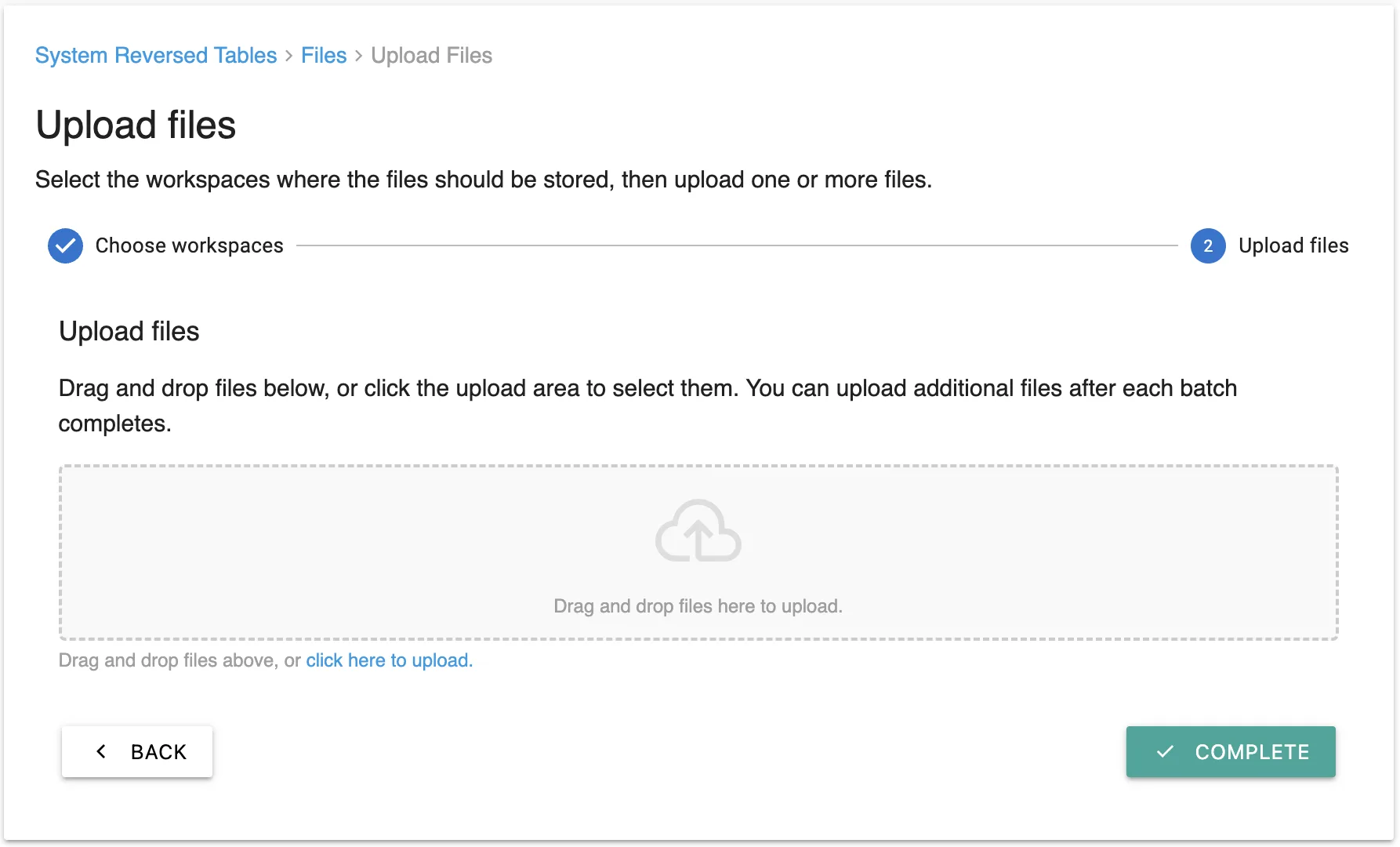Screen dimensions: 1400x847
Task: Click the breadcrumb chevron after System Reversed Tables
Action: [288, 56]
